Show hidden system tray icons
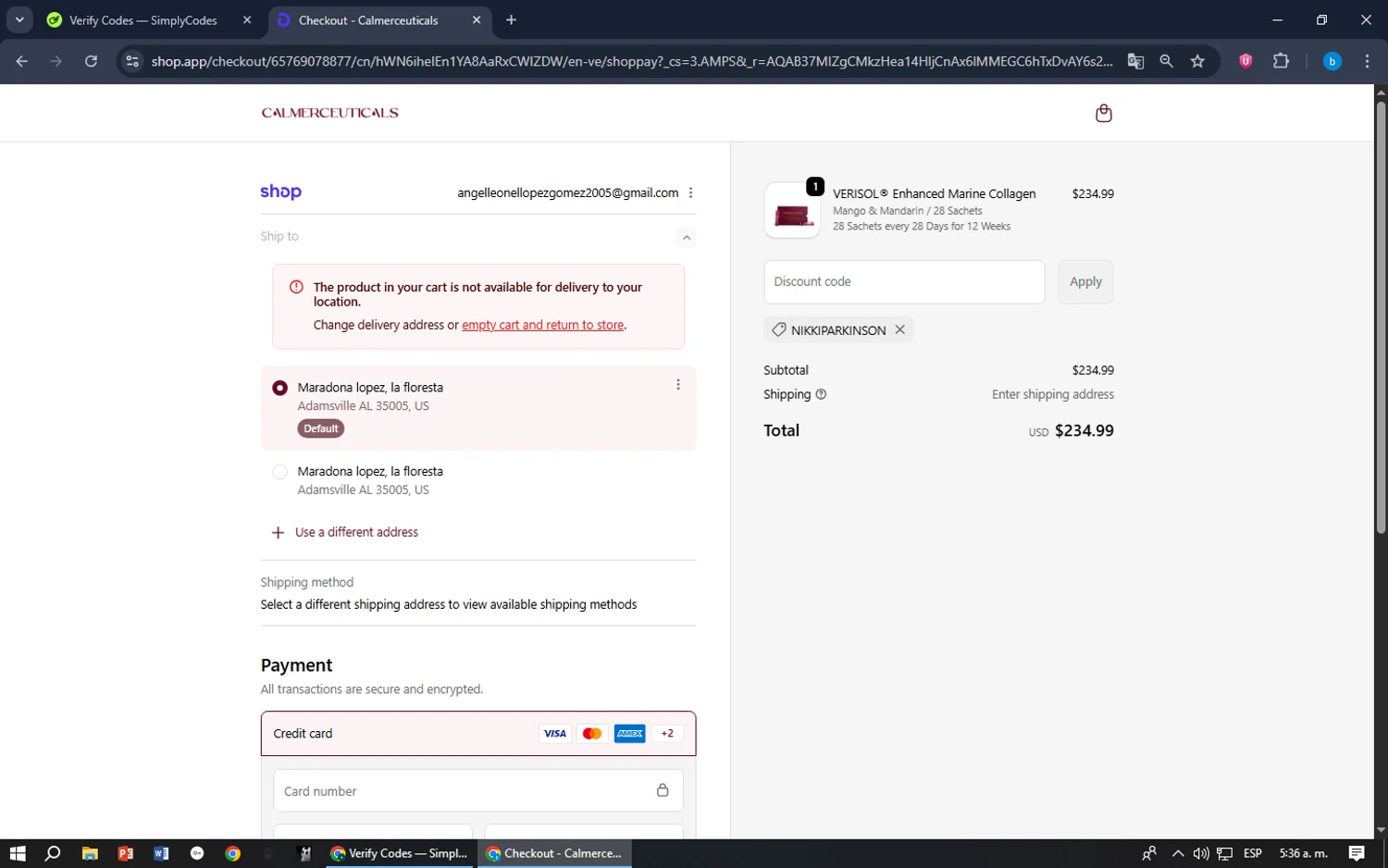The height and width of the screenshot is (868, 1388). point(1177,853)
